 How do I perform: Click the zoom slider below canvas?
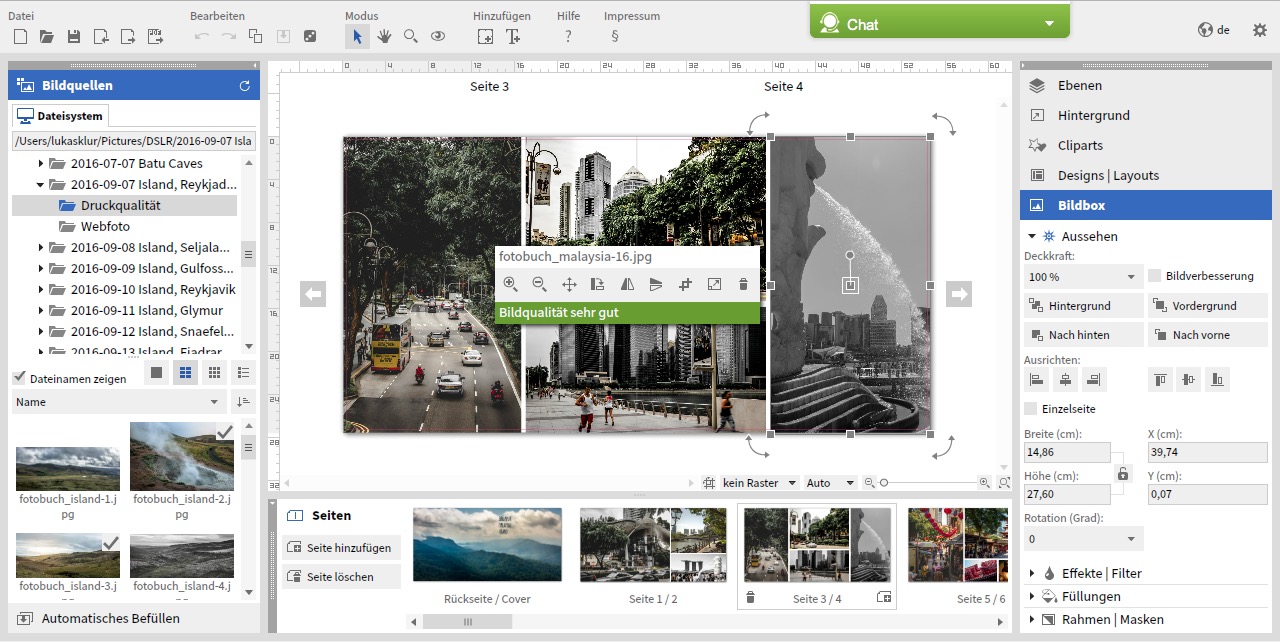(x=930, y=483)
